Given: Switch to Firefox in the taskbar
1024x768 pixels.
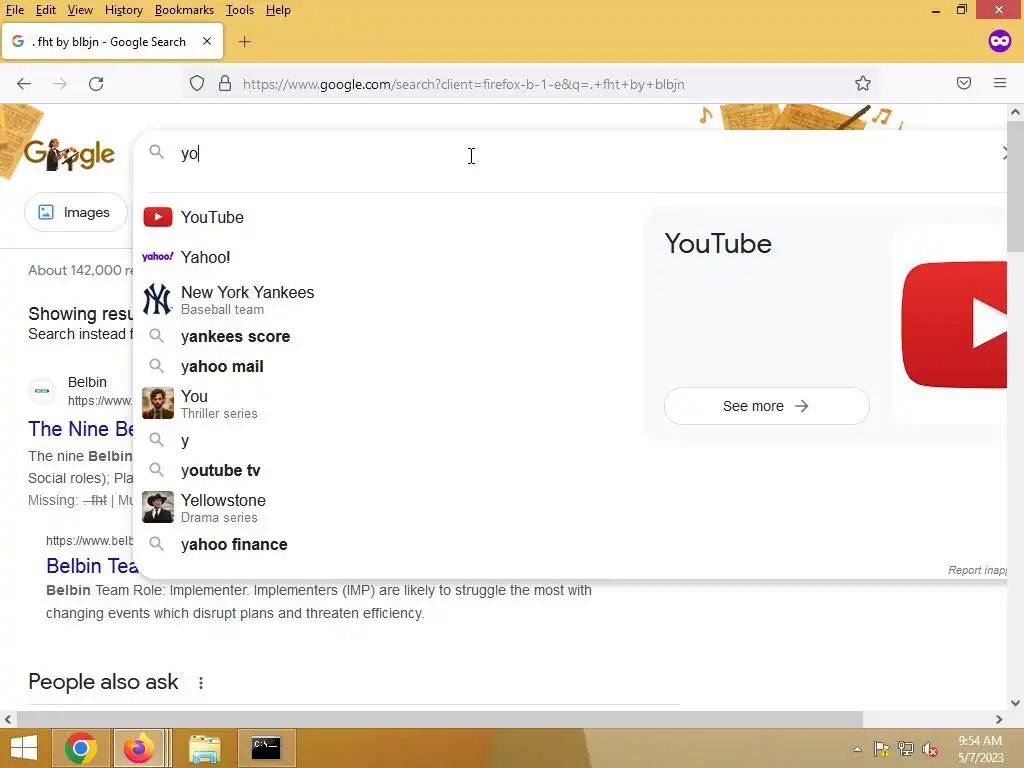Looking at the screenshot, I should [x=138, y=748].
